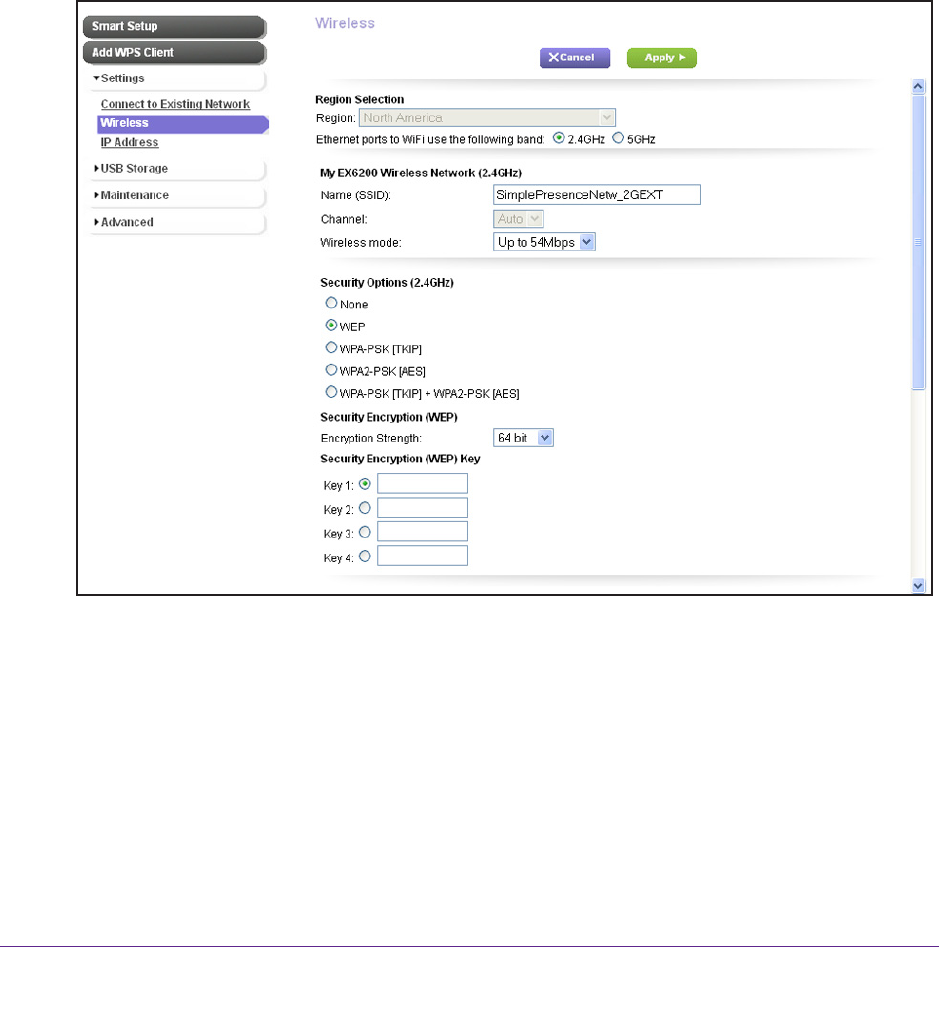Click the Wireless page heading

pos(345,23)
